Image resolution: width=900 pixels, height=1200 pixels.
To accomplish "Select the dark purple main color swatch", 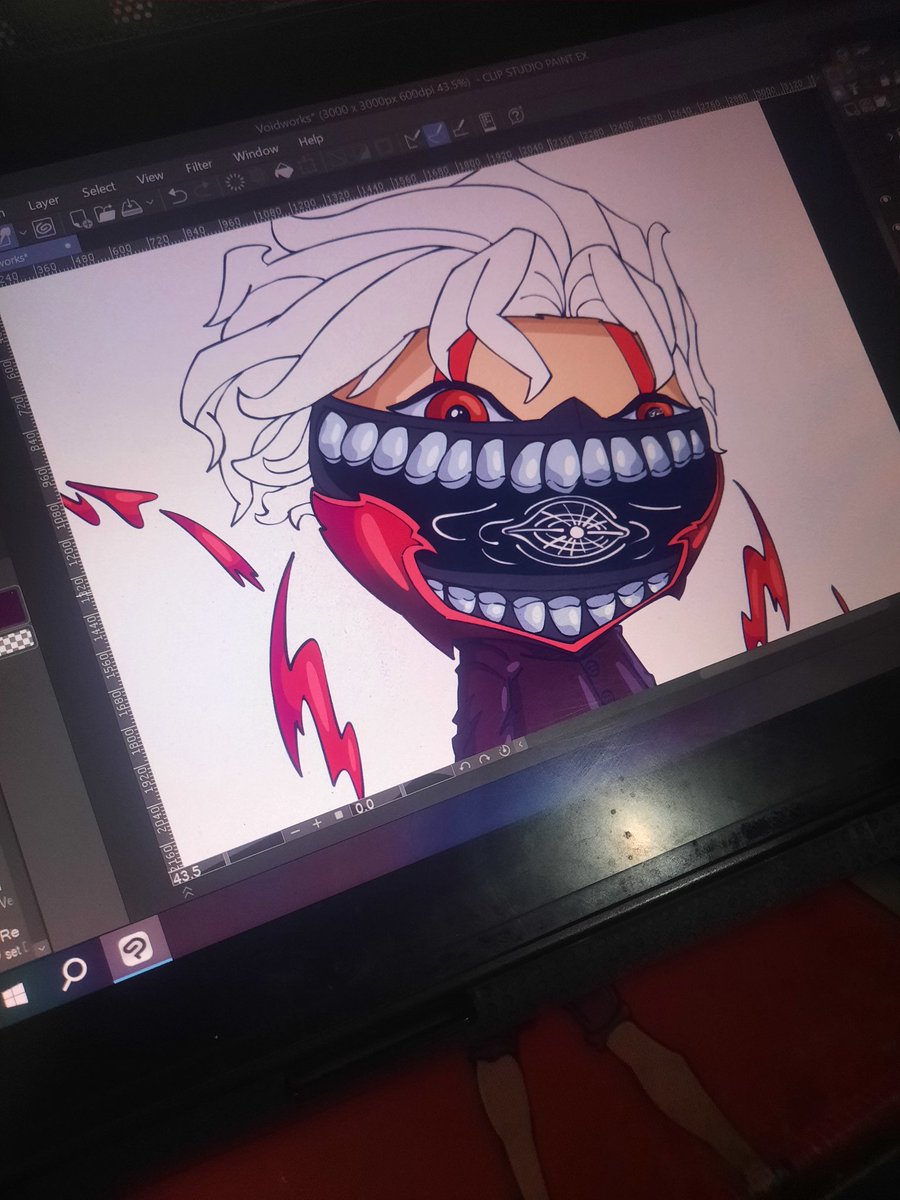I will pyautogui.click(x=12, y=608).
